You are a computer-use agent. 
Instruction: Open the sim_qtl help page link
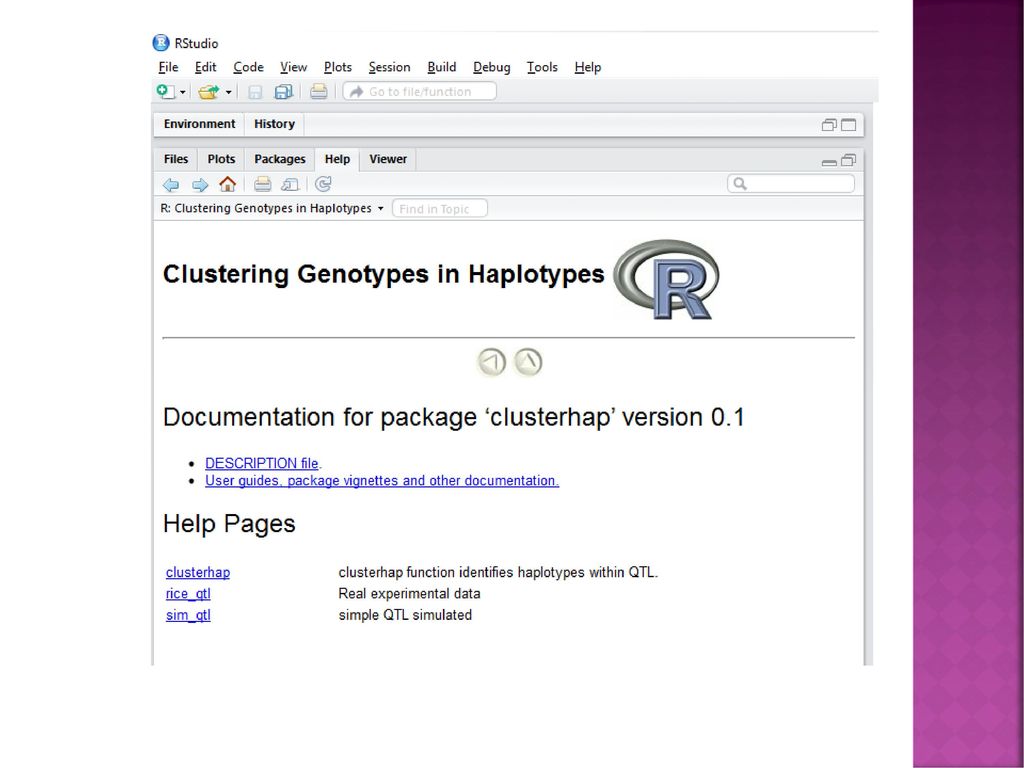188,615
